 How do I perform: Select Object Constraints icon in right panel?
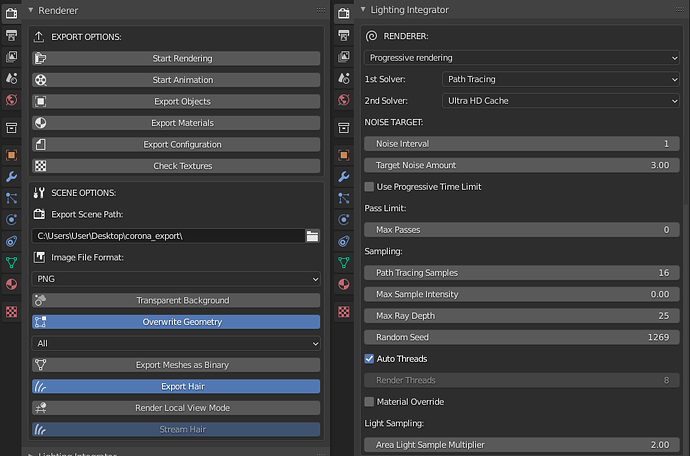(344, 241)
